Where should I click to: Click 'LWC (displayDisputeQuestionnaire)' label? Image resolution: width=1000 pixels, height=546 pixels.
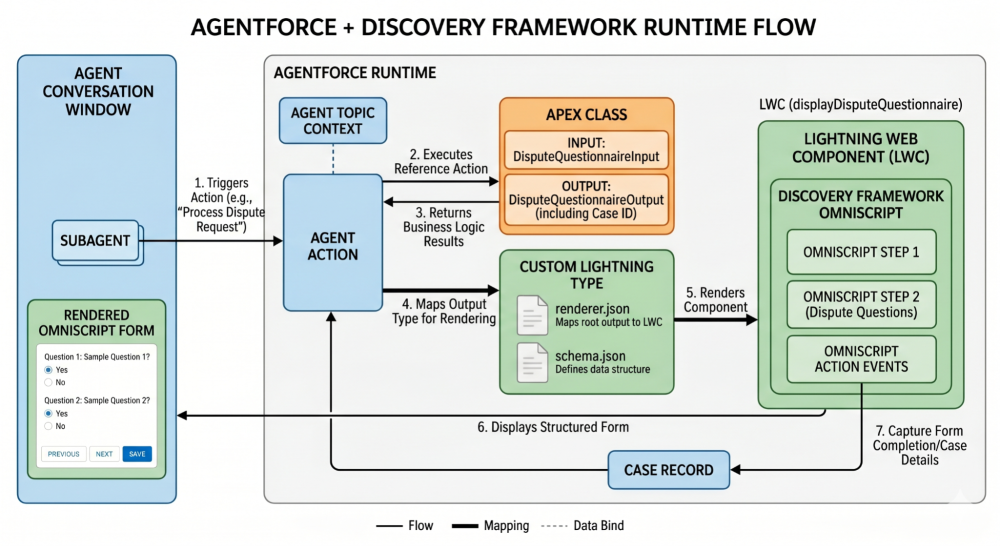(860, 104)
